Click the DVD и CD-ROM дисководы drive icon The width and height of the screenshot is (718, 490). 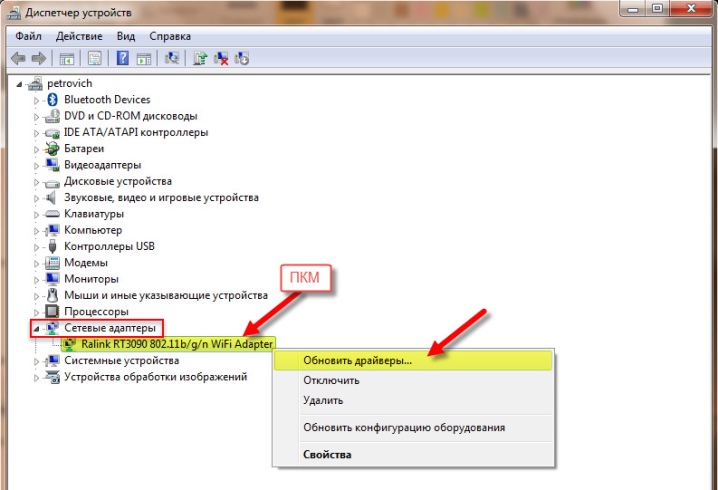pyautogui.click(x=52, y=116)
